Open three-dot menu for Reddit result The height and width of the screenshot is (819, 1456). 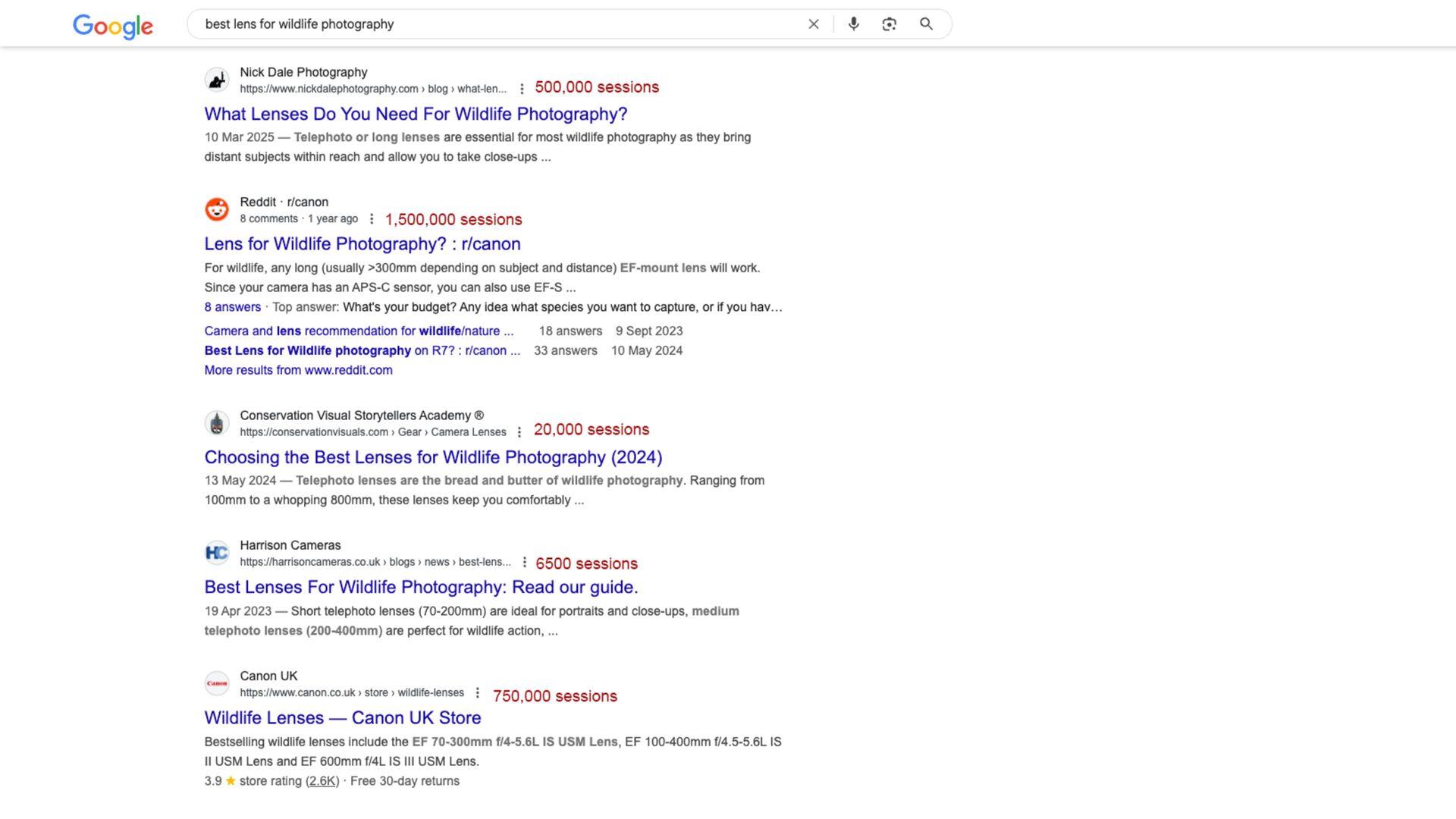pyautogui.click(x=372, y=219)
